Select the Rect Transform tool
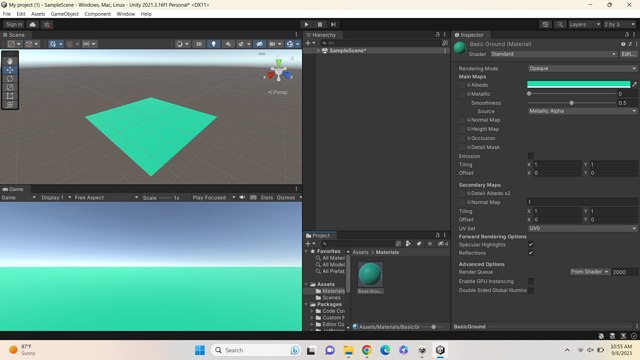 10,96
